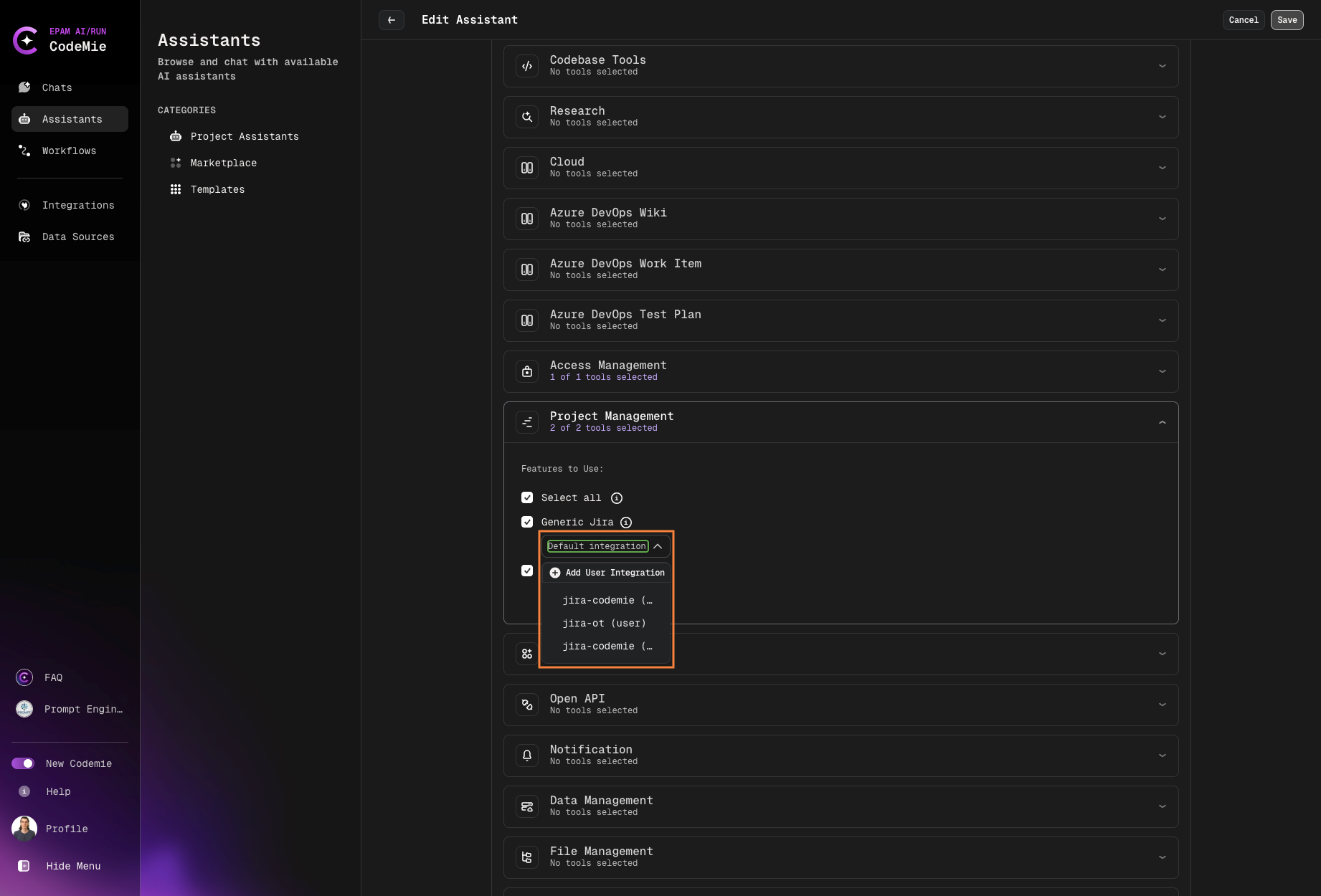Screen dimensions: 1321x896
Task: Click the Integrations sidebar icon
Action: pos(24,205)
